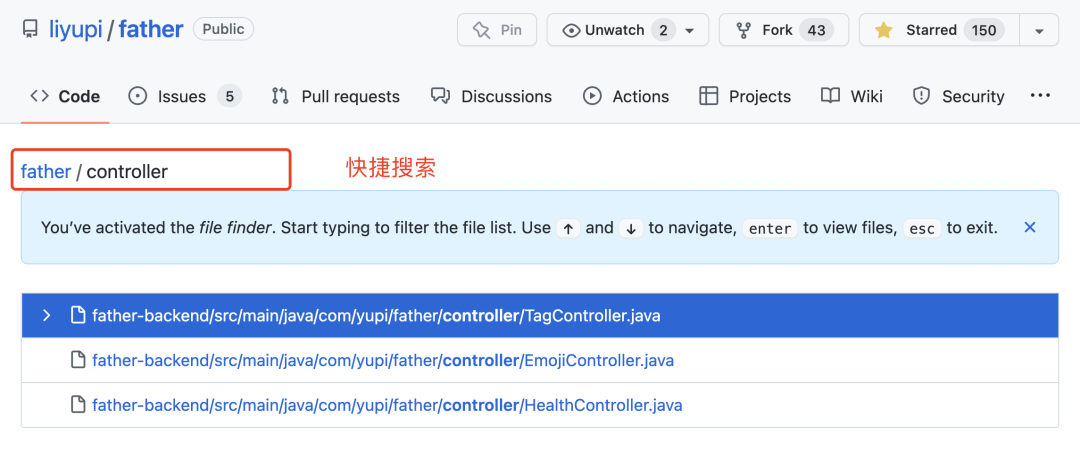The width and height of the screenshot is (1080, 474).
Task: Open the Wiki tab
Action: click(x=852, y=96)
